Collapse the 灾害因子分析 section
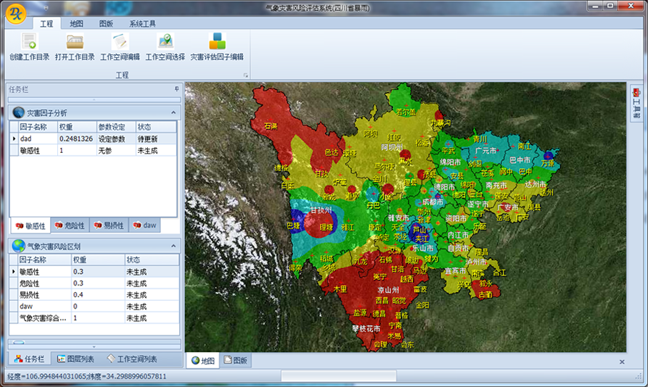Viewport: 648px width, 387px height. (173, 112)
